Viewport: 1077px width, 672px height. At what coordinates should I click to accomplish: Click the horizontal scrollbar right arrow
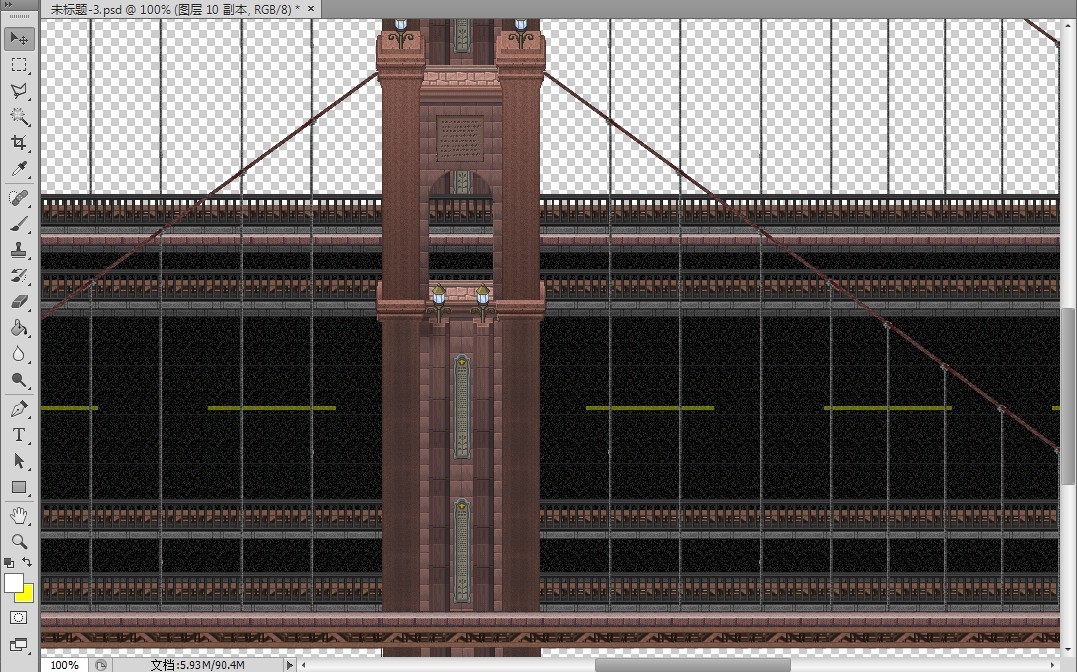[x=1054, y=665]
